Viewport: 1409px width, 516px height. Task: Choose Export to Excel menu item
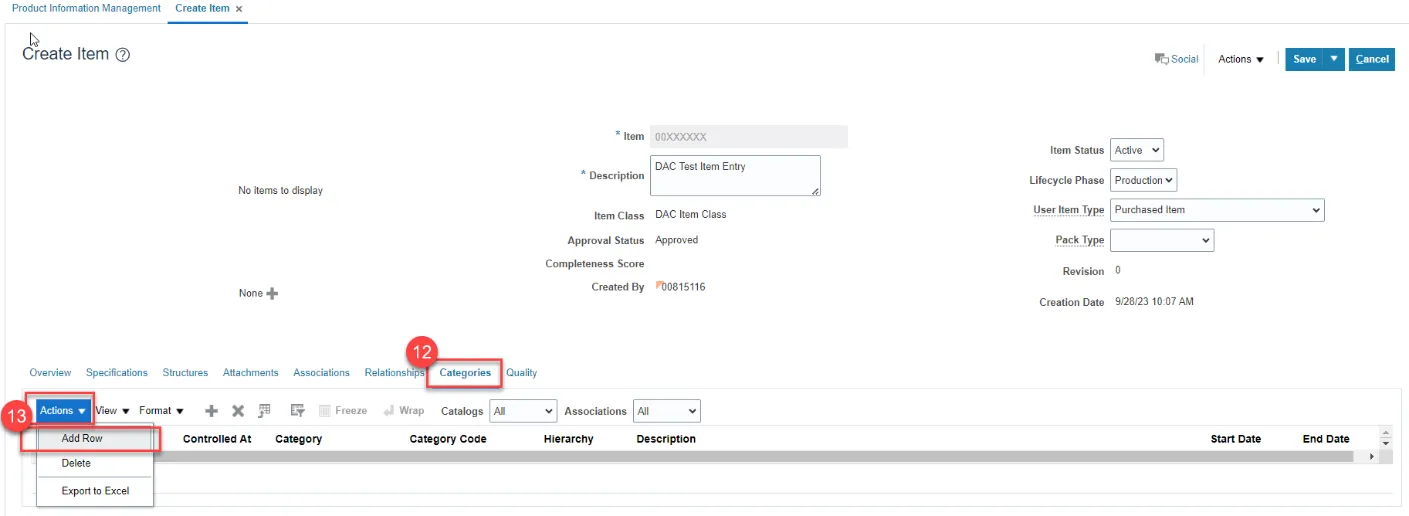[95, 491]
